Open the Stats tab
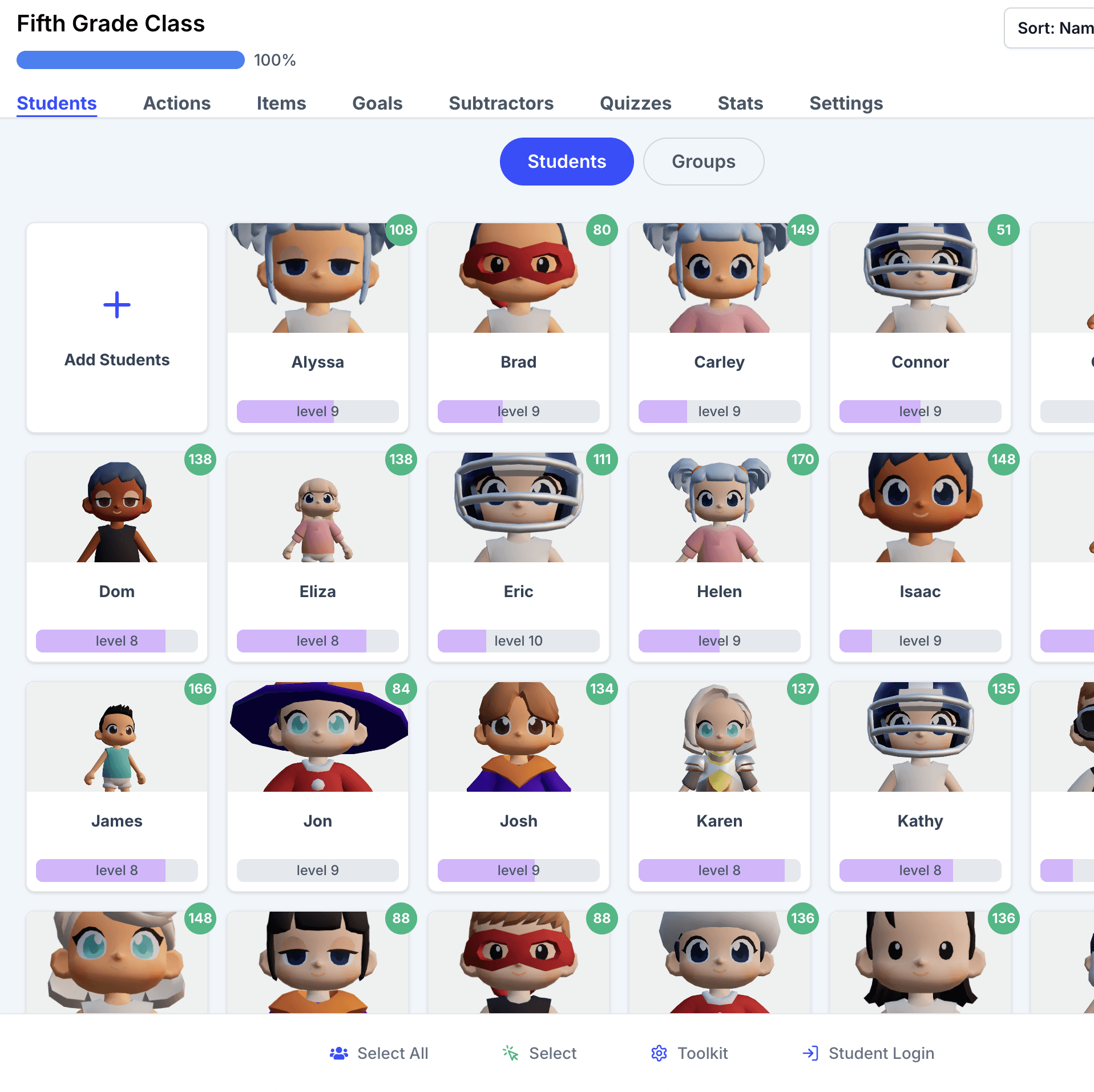This screenshot has width=1094, height=1092. coord(740,103)
